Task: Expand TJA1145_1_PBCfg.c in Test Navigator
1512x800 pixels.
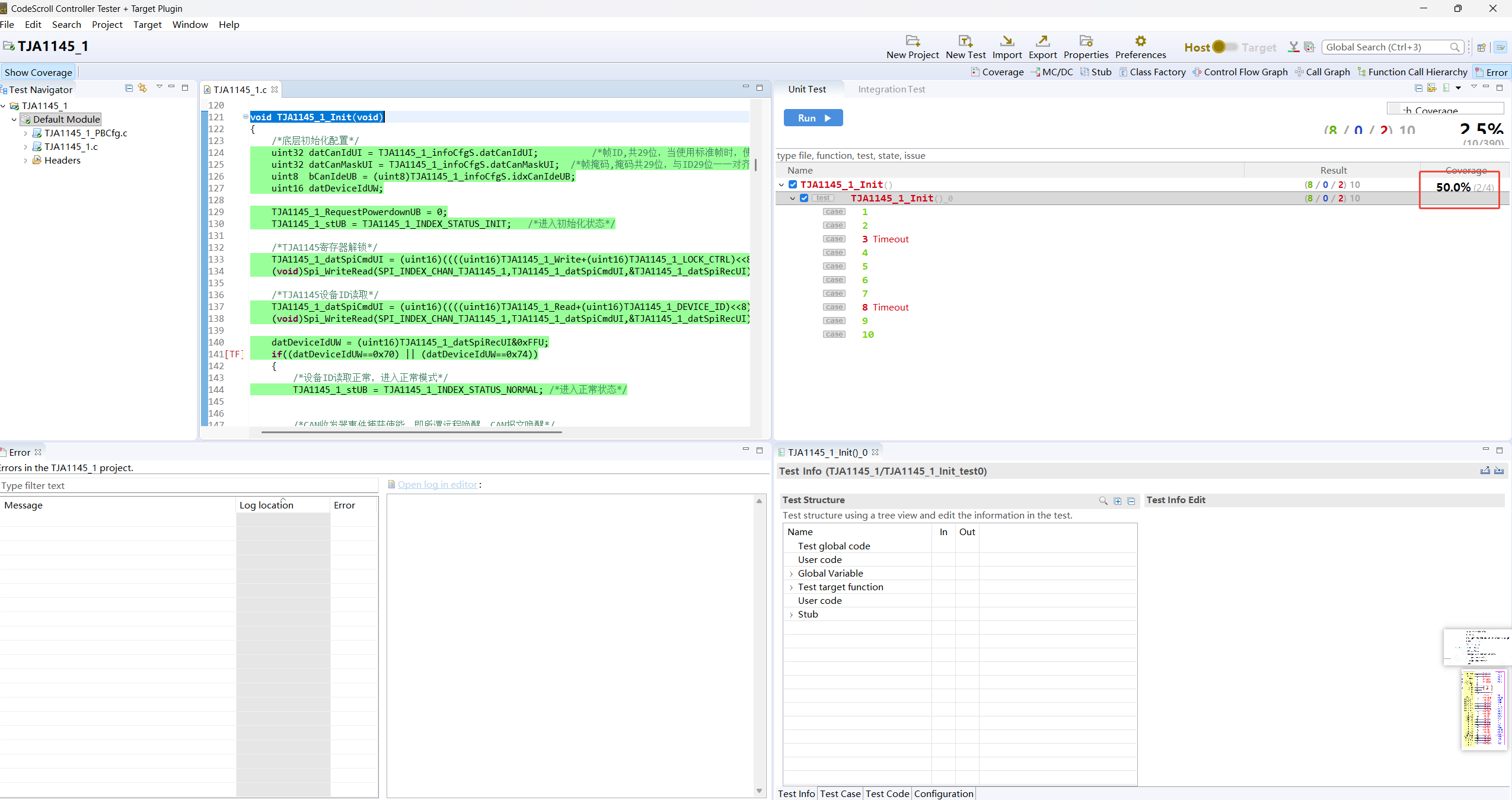Action: click(x=25, y=133)
